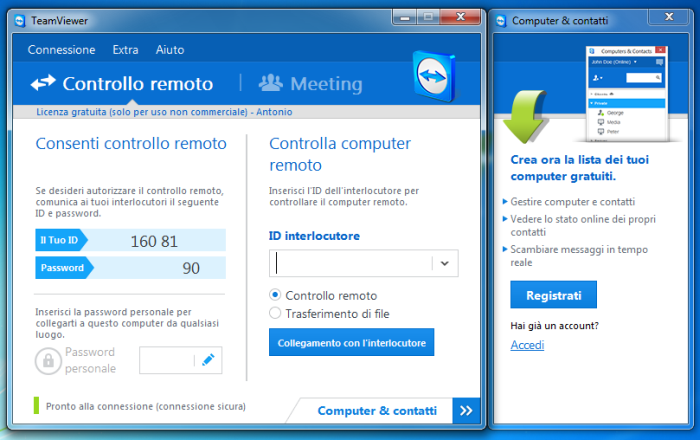Select the Controllo remoto radio option
700x440 pixels.
[x=275, y=295]
